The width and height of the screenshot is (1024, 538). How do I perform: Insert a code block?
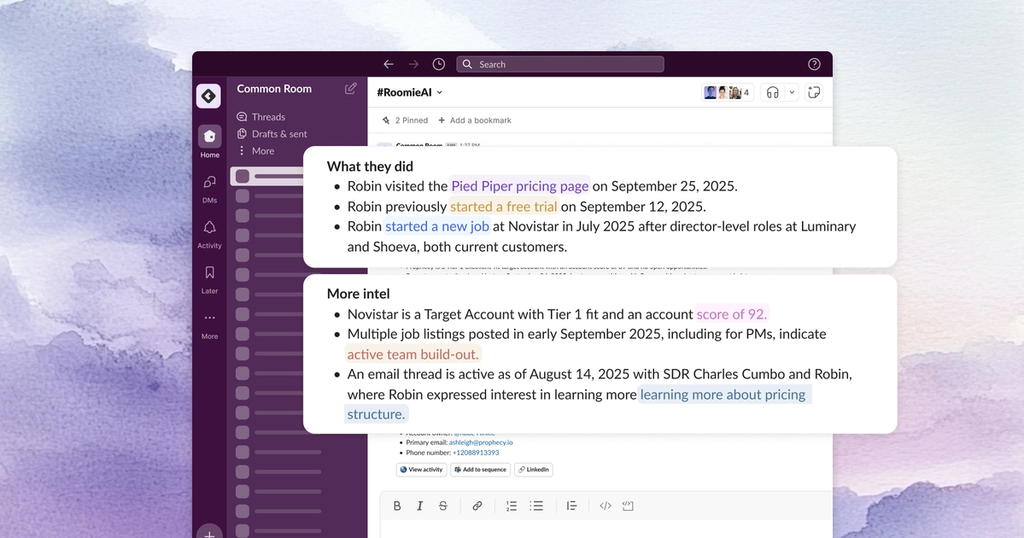pyautogui.click(x=628, y=506)
